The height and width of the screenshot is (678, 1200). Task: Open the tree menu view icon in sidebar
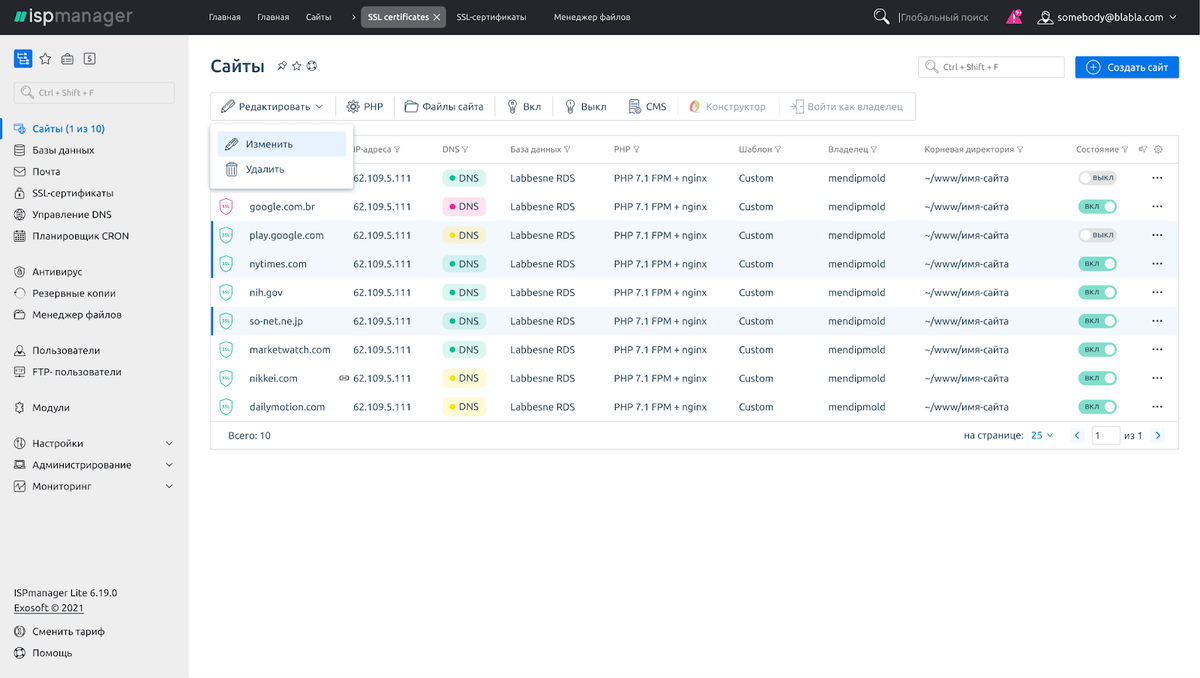click(23, 59)
